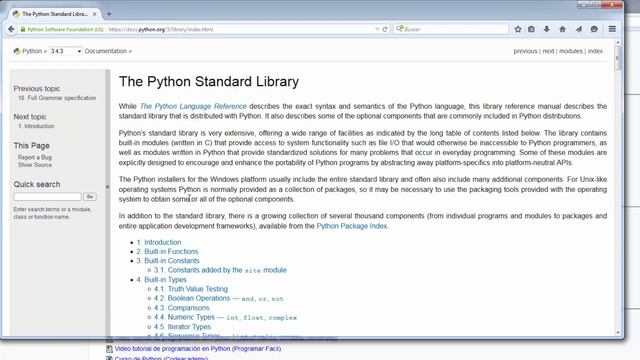Open Video tutorial de programación link in background window

pyautogui.click(x=198, y=349)
